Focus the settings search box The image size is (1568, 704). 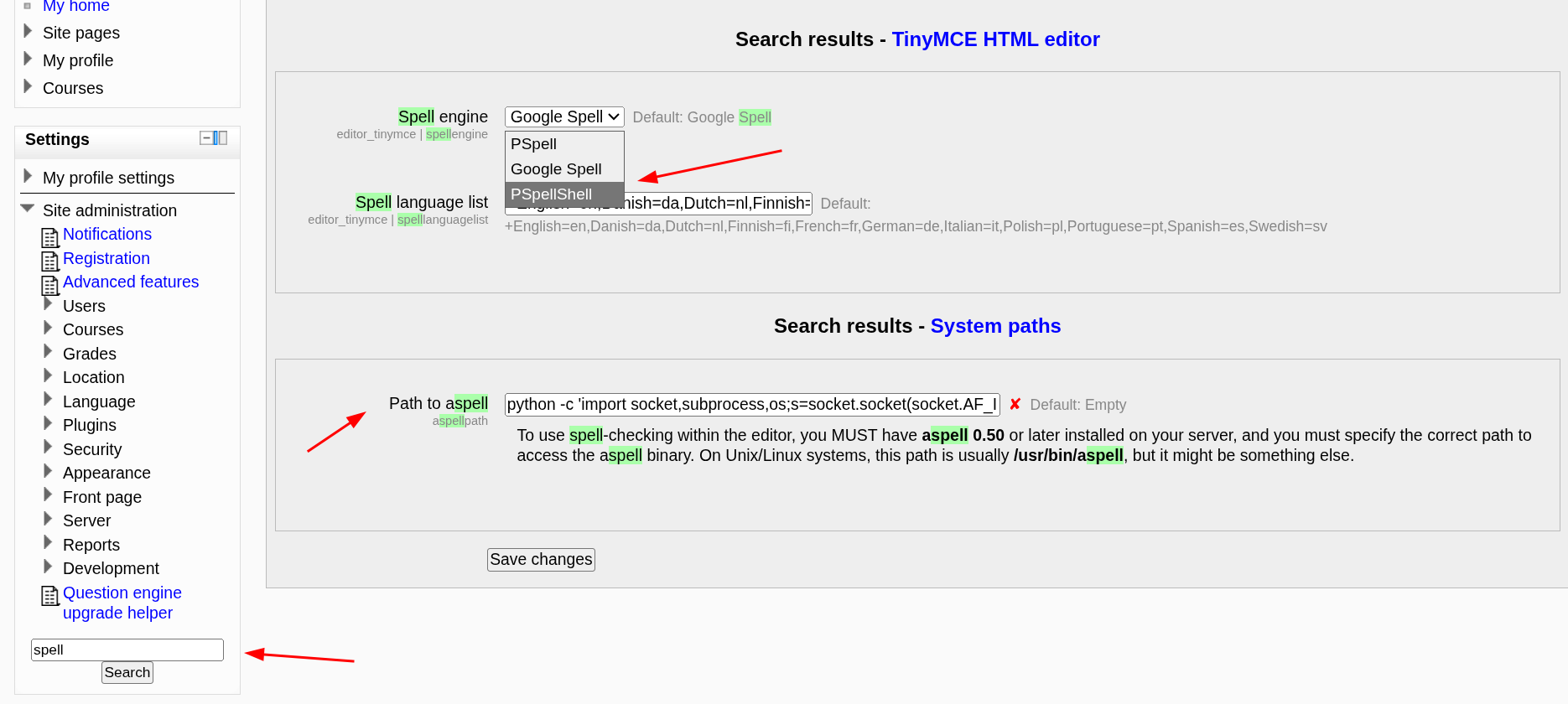click(x=127, y=650)
